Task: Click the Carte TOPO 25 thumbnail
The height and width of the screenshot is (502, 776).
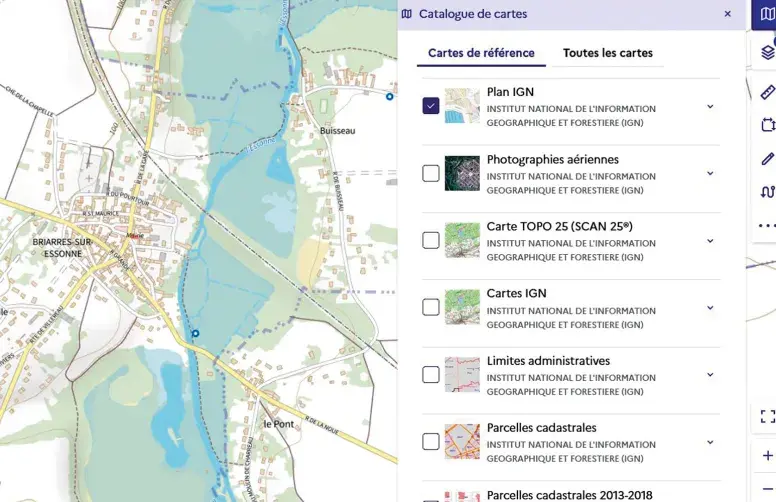Action: click(x=462, y=240)
